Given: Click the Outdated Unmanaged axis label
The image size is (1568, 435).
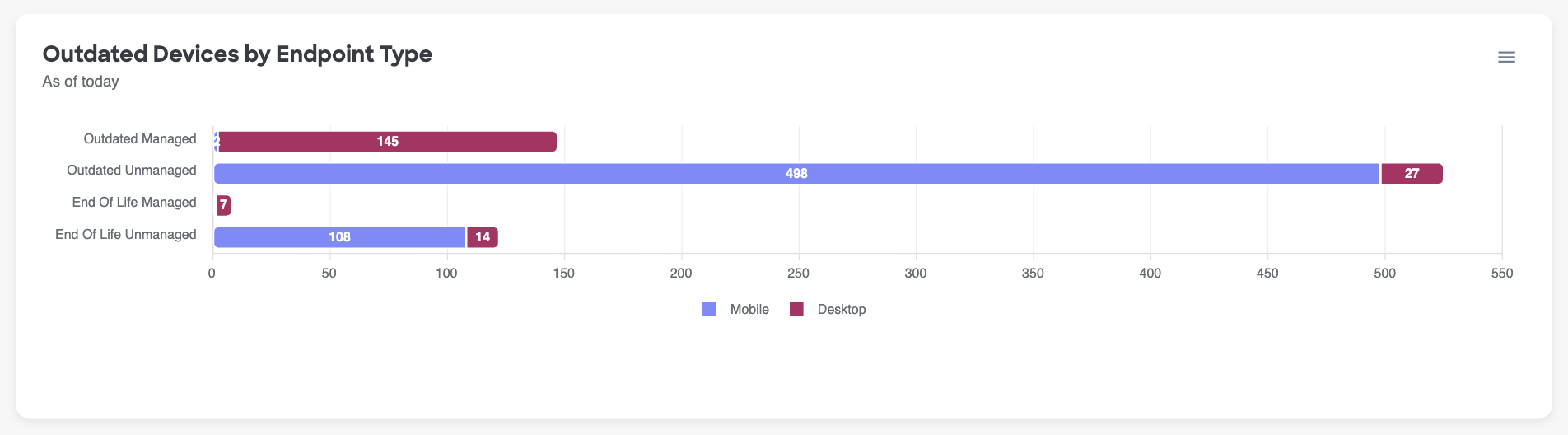Looking at the screenshot, I should pos(132,171).
